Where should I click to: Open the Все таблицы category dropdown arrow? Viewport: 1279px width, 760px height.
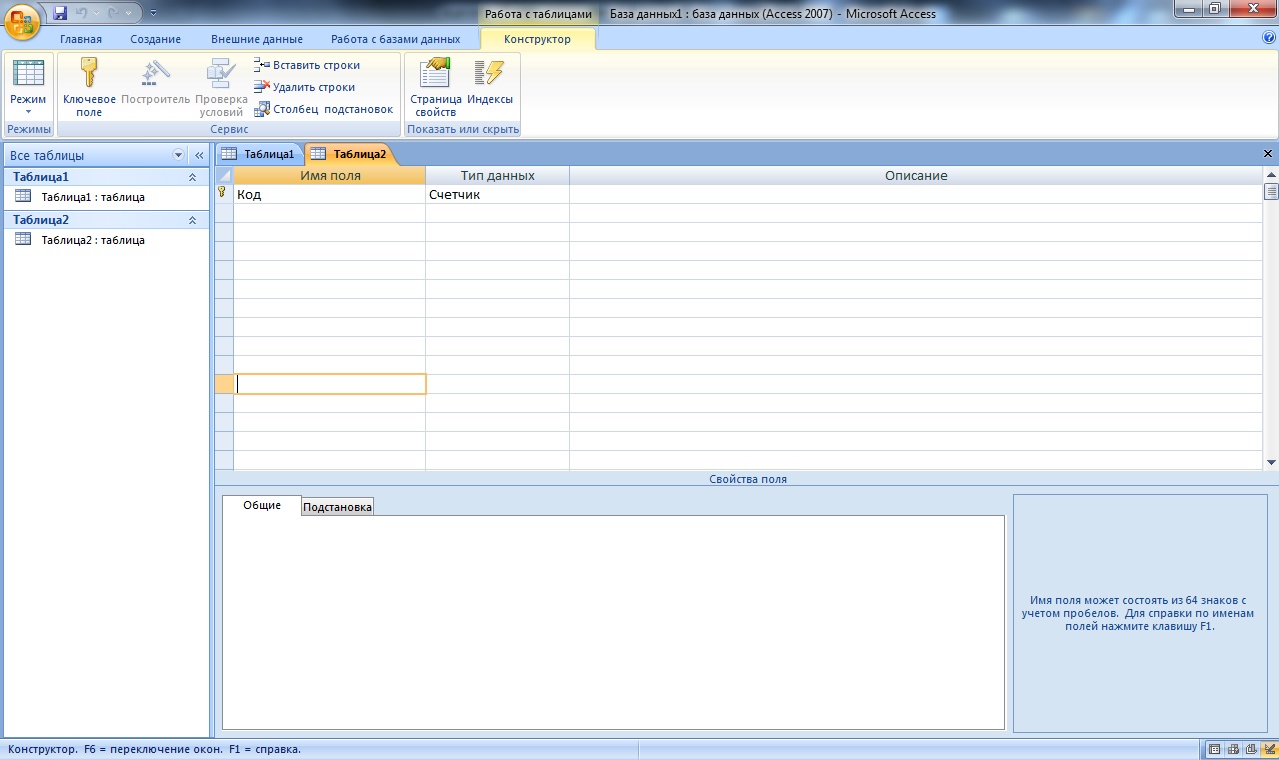179,155
